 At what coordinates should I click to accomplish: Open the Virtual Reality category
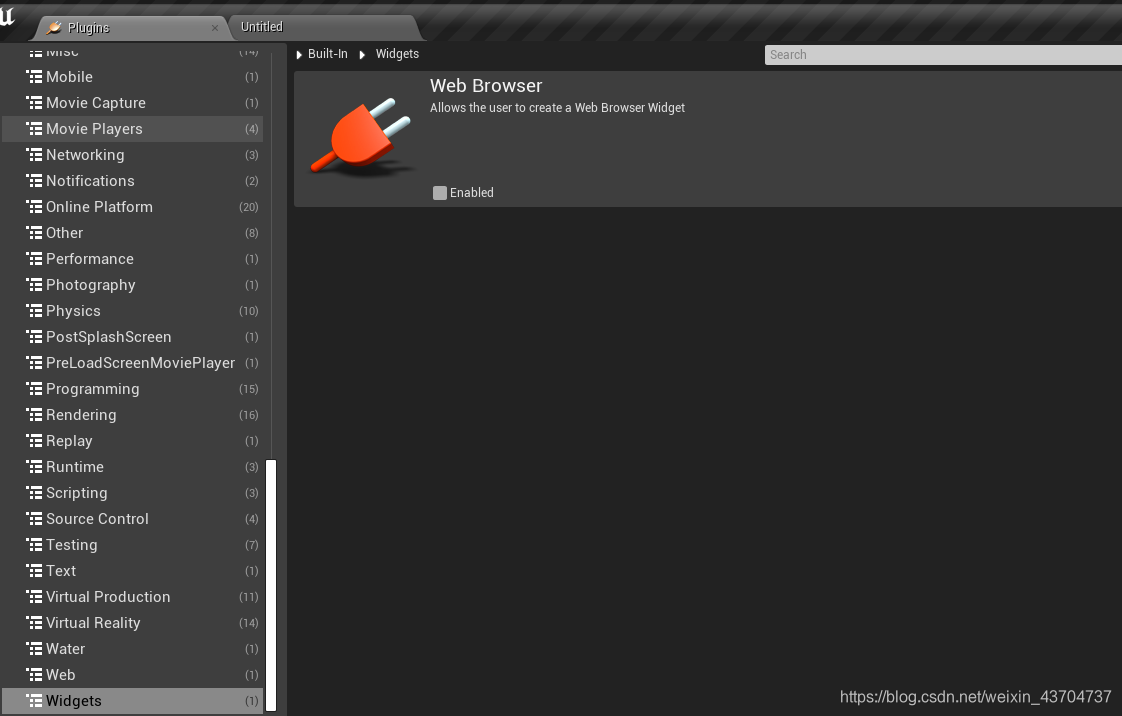point(132,622)
